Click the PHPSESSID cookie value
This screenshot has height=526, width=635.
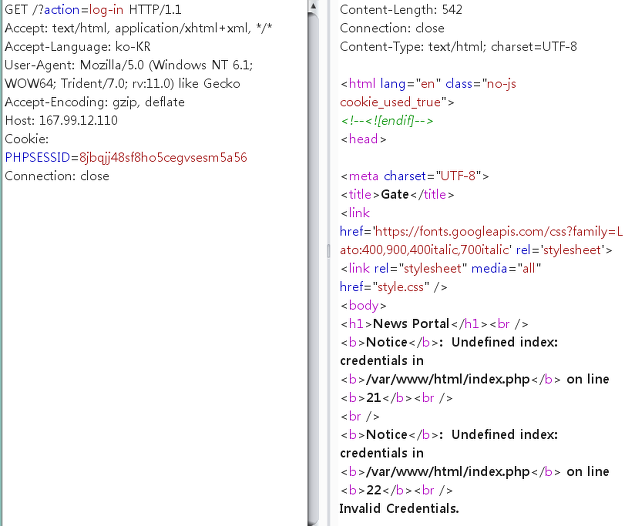pyautogui.click(x=163, y=157)
